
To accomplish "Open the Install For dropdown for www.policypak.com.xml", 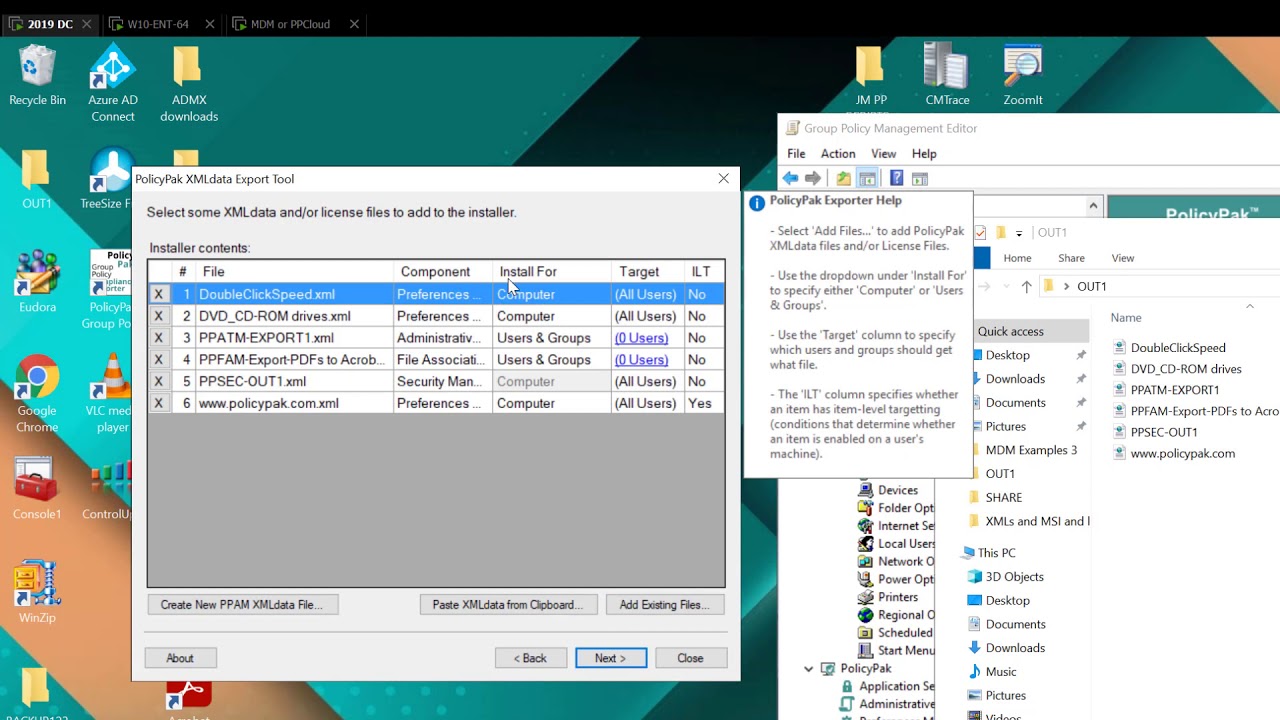I will [552, 403].
